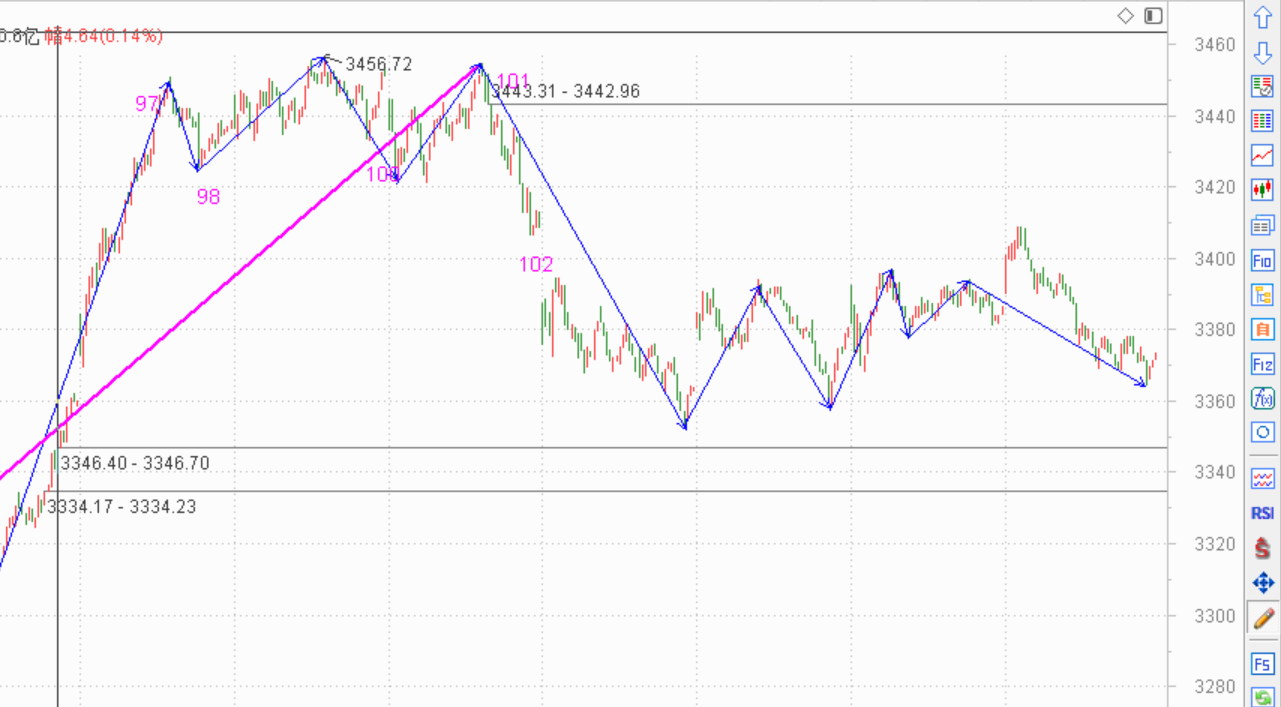The height and width of the screenshot is (707, 1281).
Task: Click the F12 icon in sidebar
Action: click(1262, 364)
